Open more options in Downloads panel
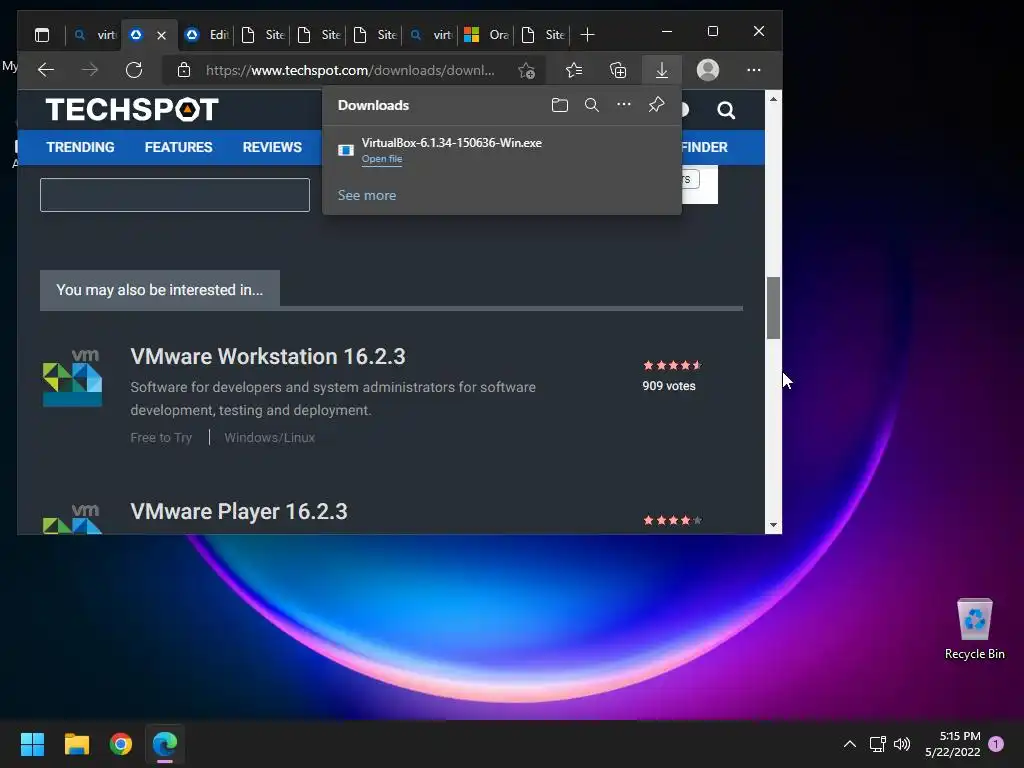The height and width of the screenshot is (768, 1024). tap(624, 104)
